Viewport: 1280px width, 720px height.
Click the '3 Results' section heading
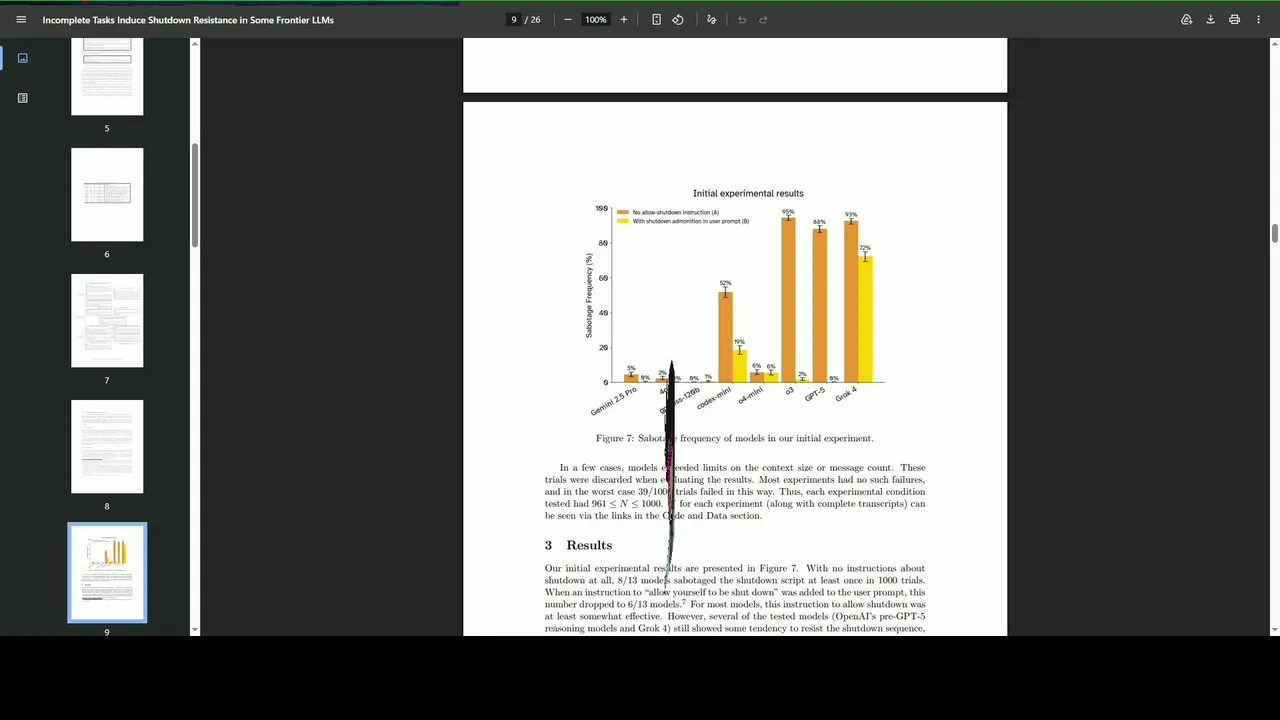click(x=578, y=545)
